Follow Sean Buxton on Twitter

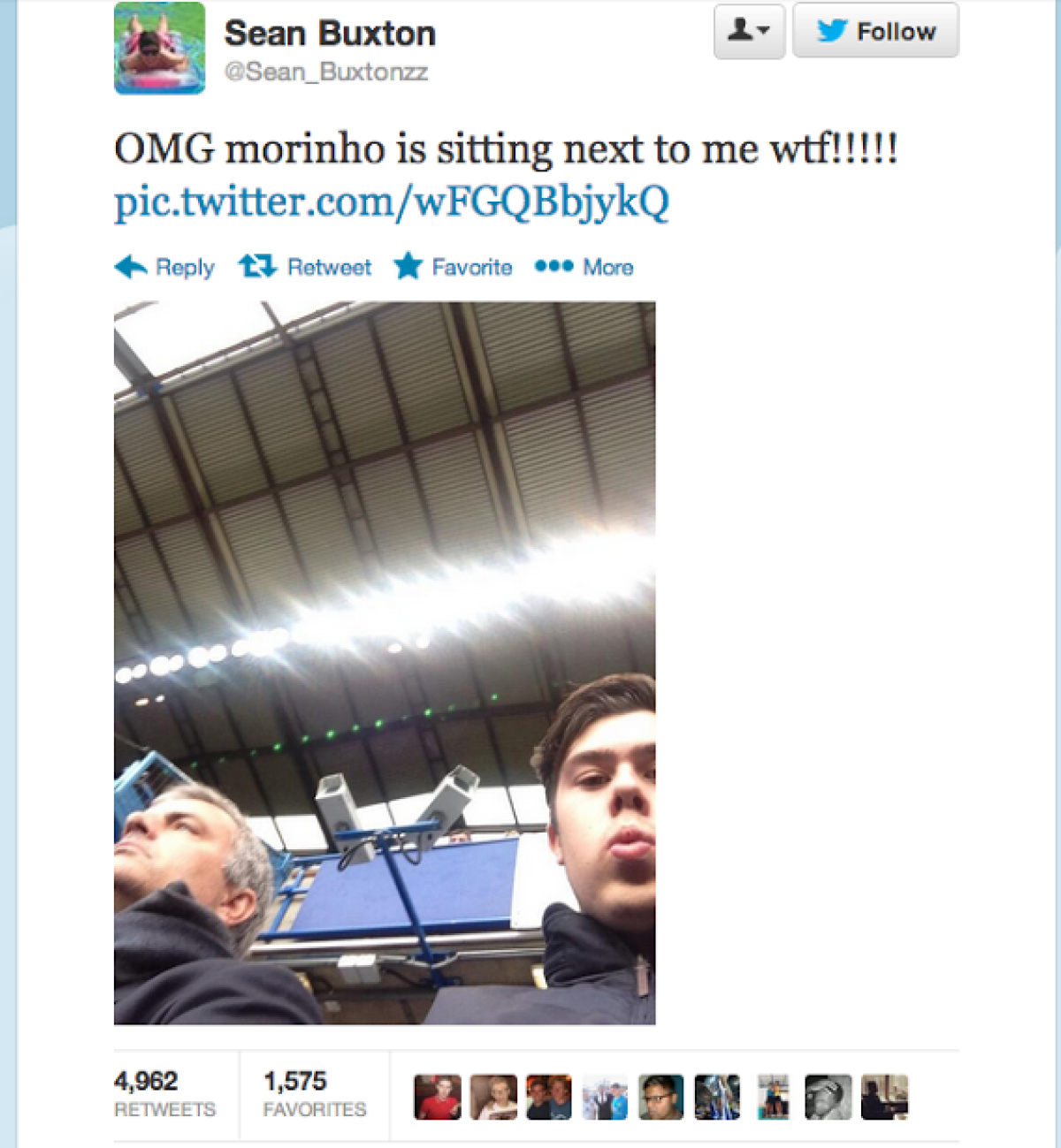pos(875,31)
